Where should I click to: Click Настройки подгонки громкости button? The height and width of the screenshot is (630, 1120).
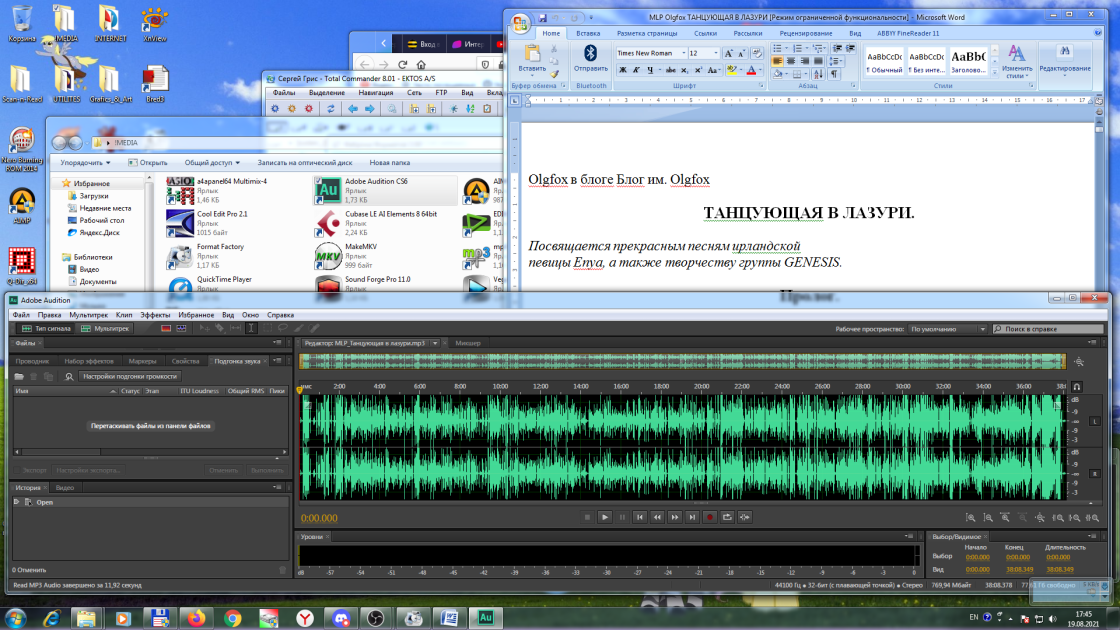(x=129, y=376)
